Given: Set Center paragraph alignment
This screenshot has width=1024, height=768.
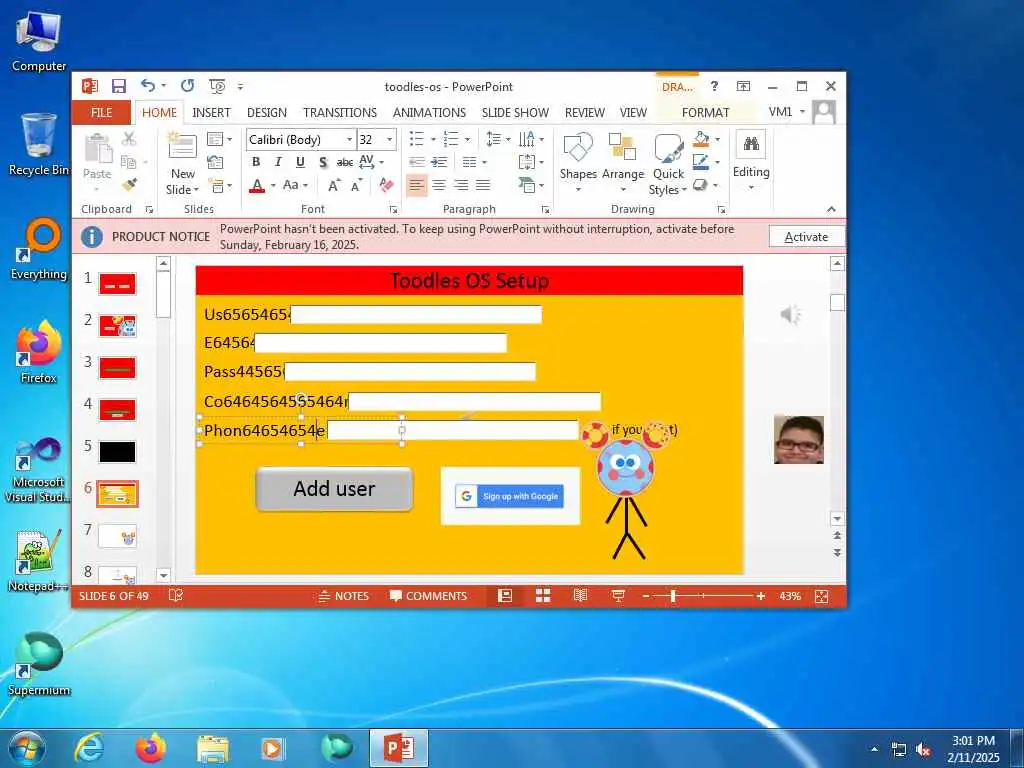Looking at the screenshot, I should pos(439,185).
